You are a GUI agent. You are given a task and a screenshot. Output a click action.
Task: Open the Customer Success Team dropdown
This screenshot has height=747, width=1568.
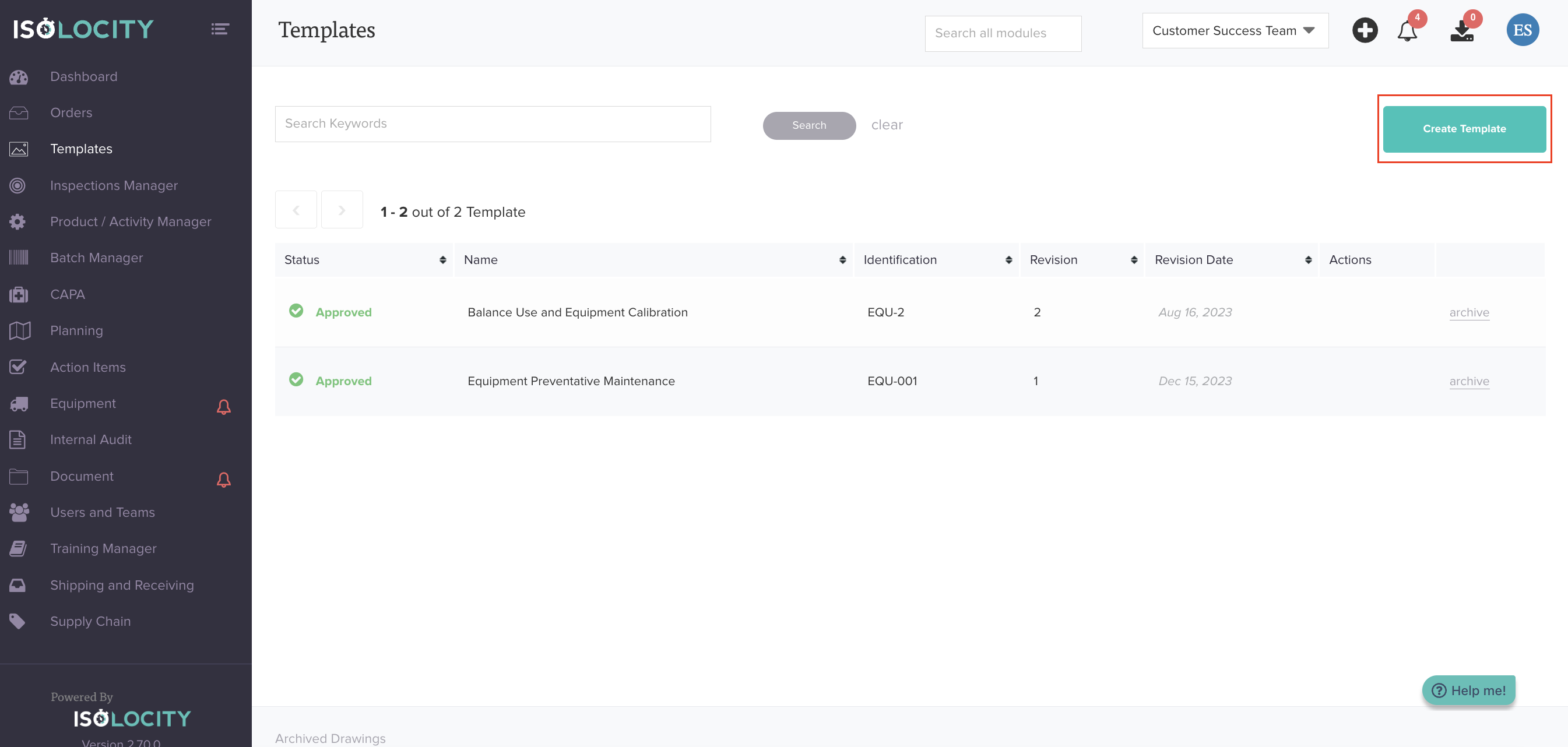tap(1235, 31)
